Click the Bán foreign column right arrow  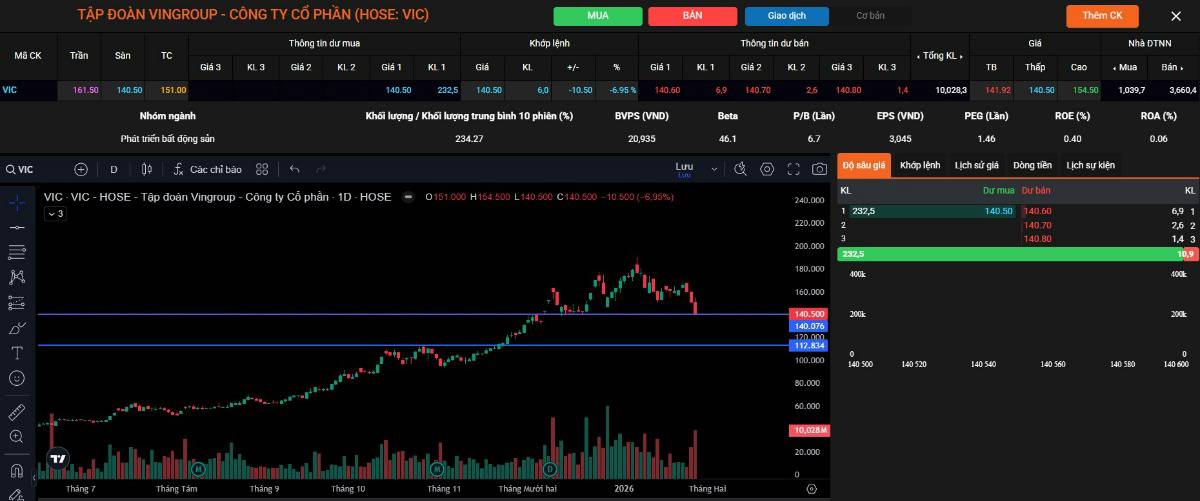pyautogui.click(x=1181, y=67)
